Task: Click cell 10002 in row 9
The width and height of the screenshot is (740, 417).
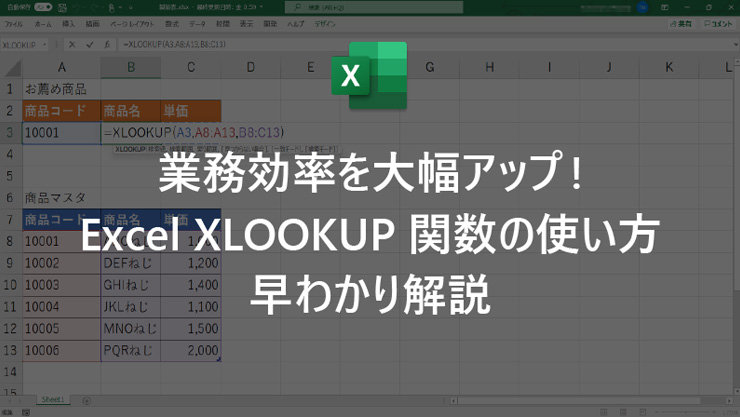Action: tap(61, 263)
